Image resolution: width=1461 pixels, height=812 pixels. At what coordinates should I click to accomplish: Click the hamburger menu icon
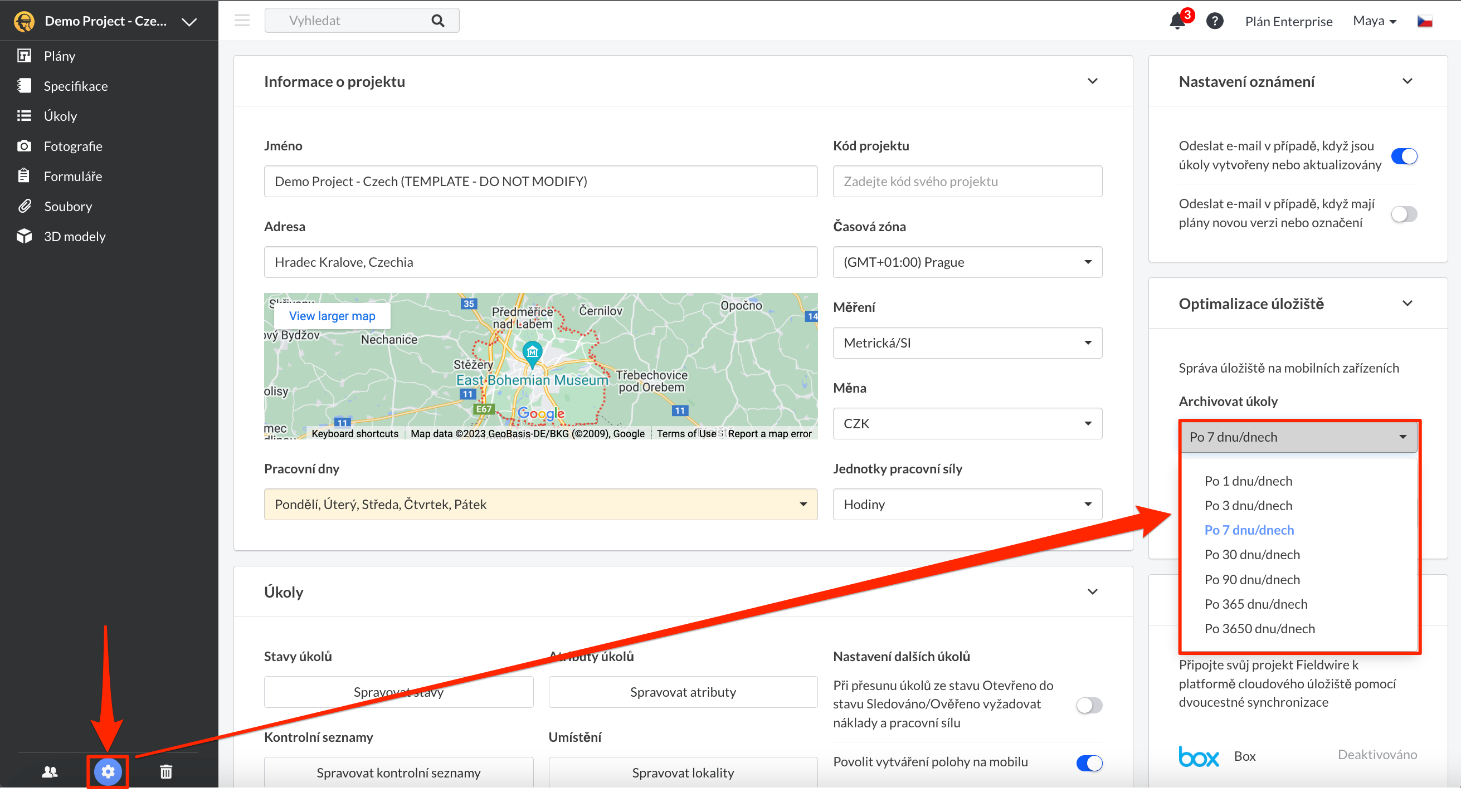242,21
